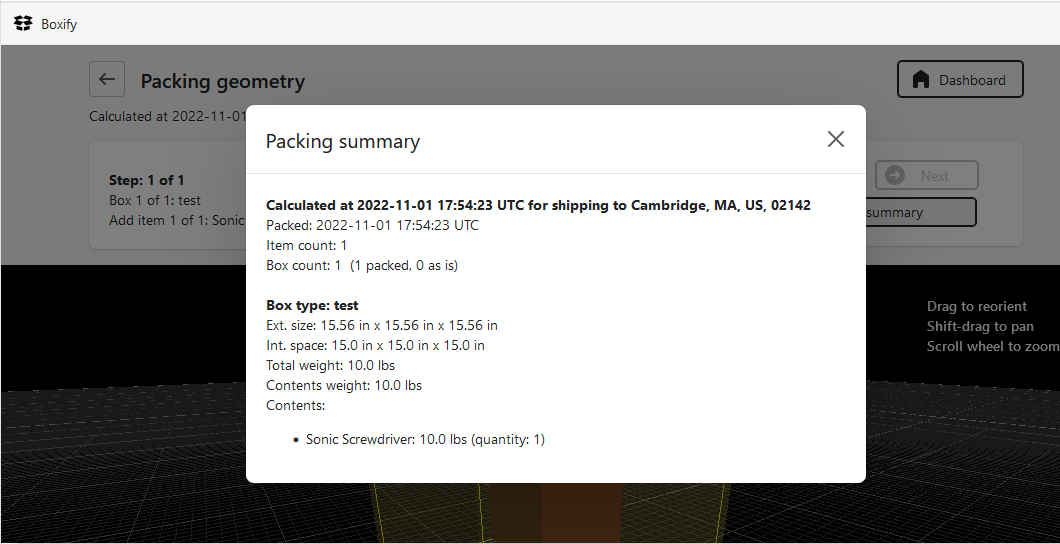
Task: Close the Packing summary dialog
Action: tap(836, 139)
